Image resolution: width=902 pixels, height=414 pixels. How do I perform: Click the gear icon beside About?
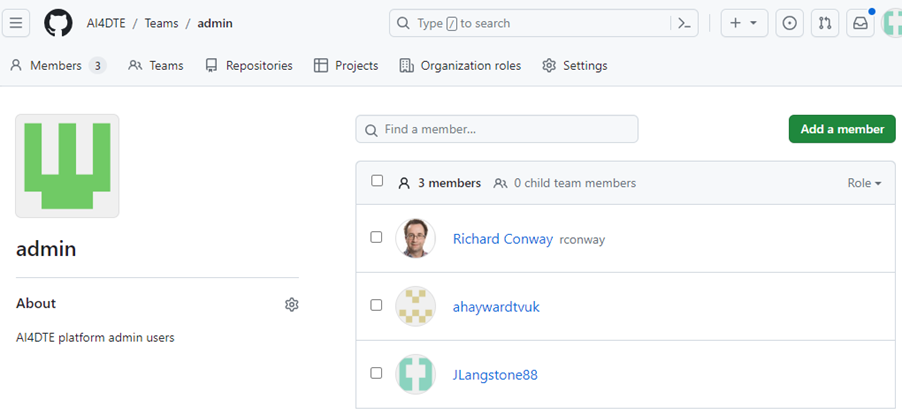click(292, 304)
